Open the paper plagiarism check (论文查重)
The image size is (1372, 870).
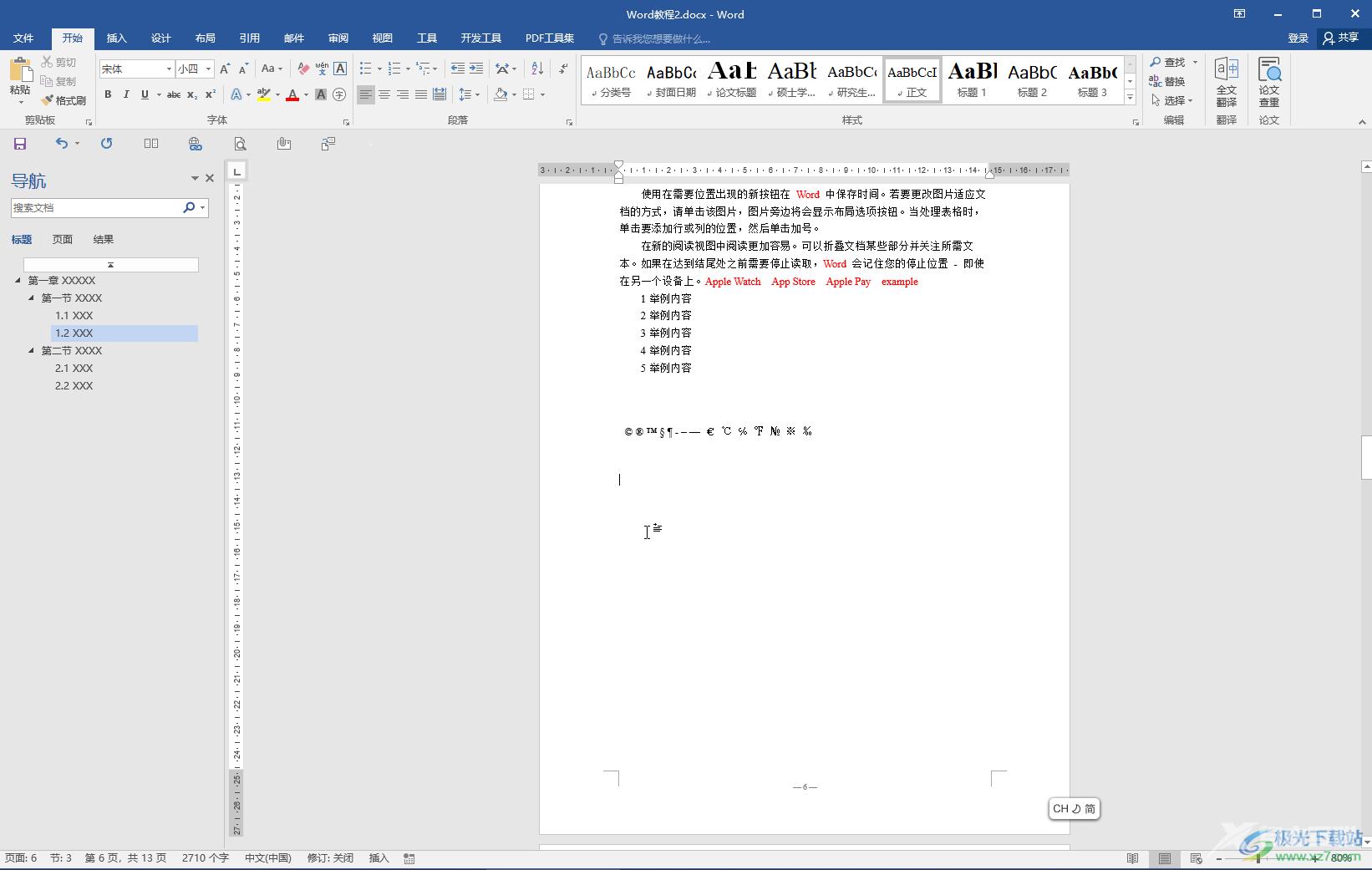[x=1269, y=81]
